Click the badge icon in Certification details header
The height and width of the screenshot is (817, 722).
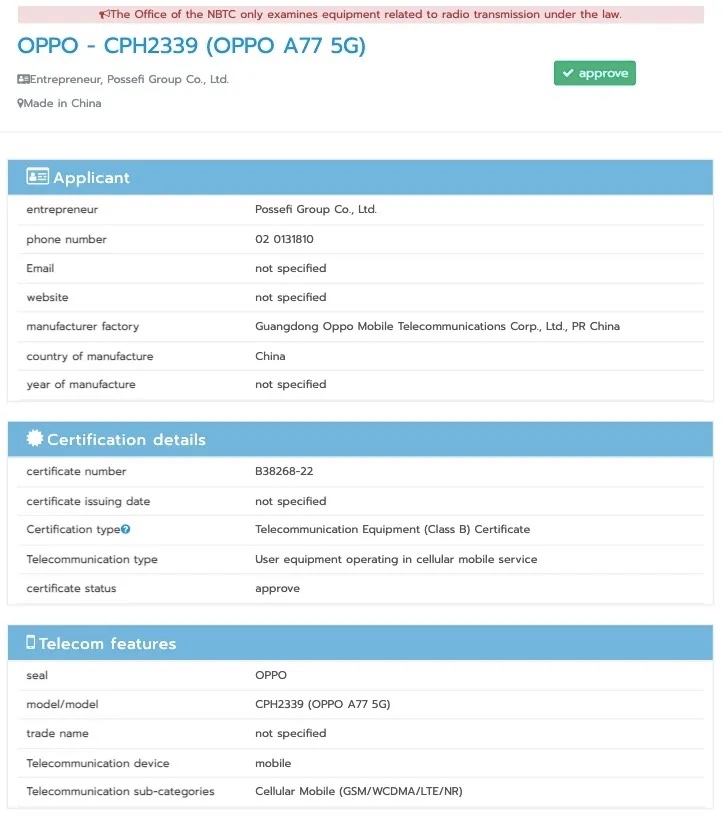pos(35,439)
